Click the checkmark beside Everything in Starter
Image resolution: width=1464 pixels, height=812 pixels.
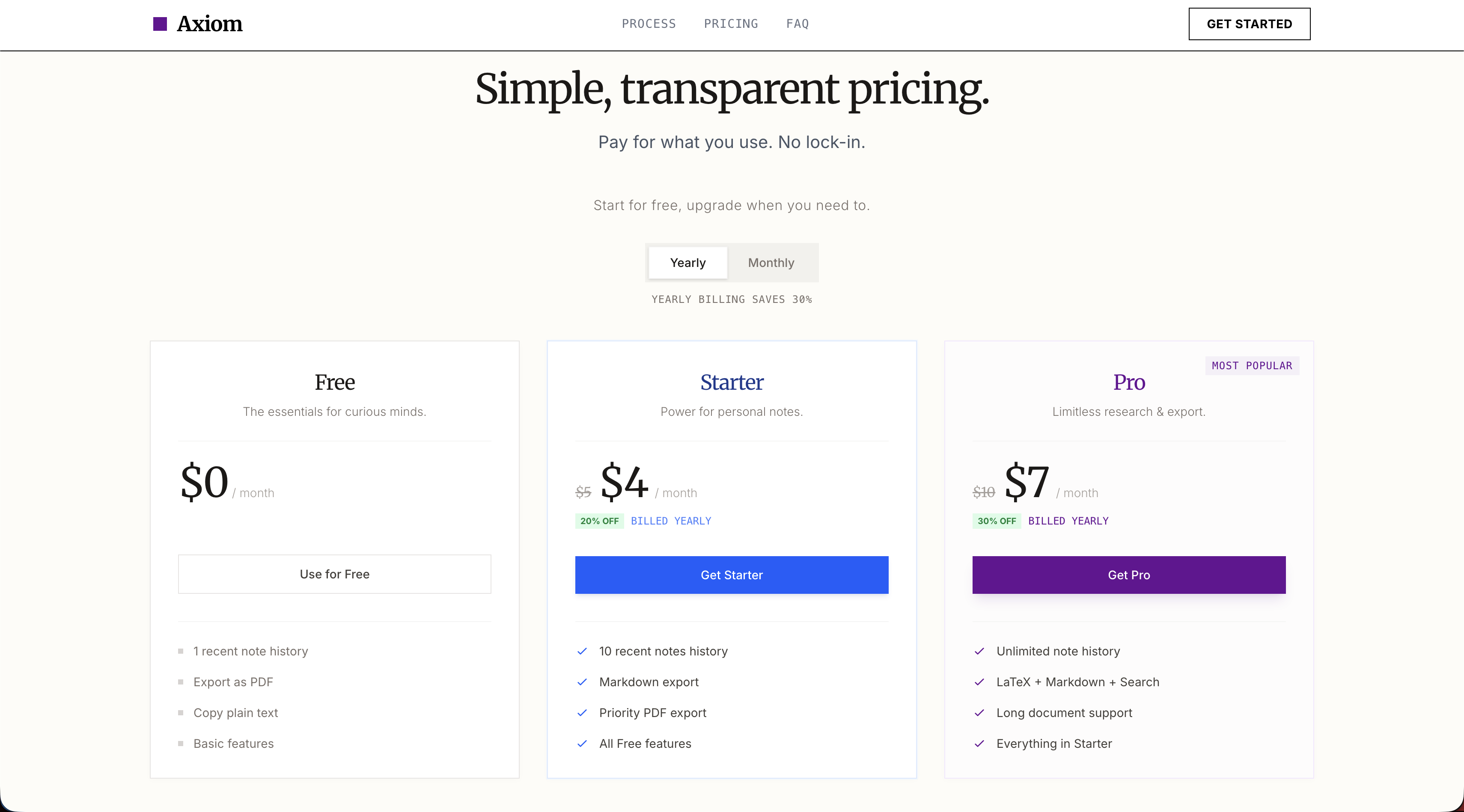point(980,743)
